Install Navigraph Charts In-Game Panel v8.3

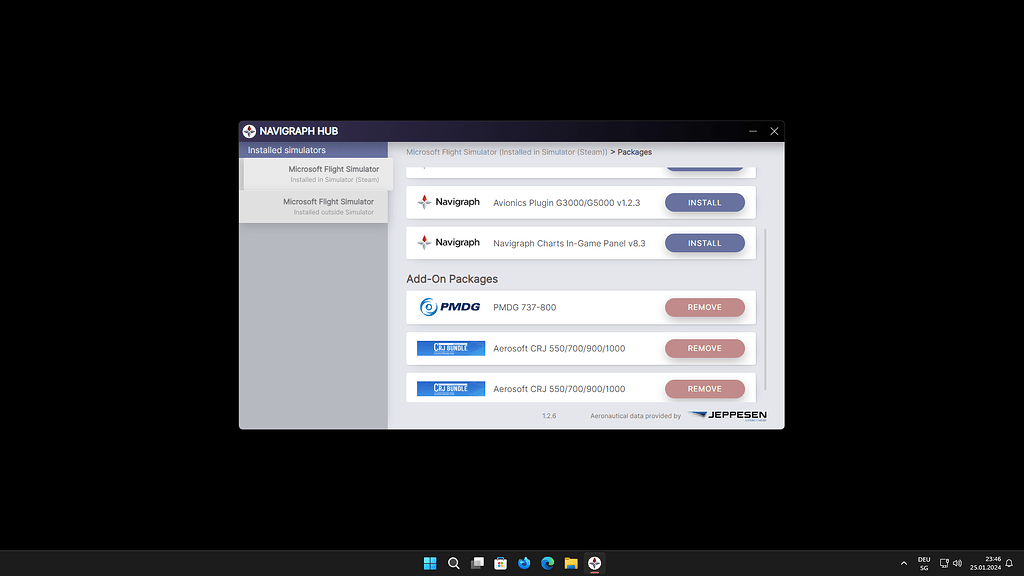click(704, 242)
